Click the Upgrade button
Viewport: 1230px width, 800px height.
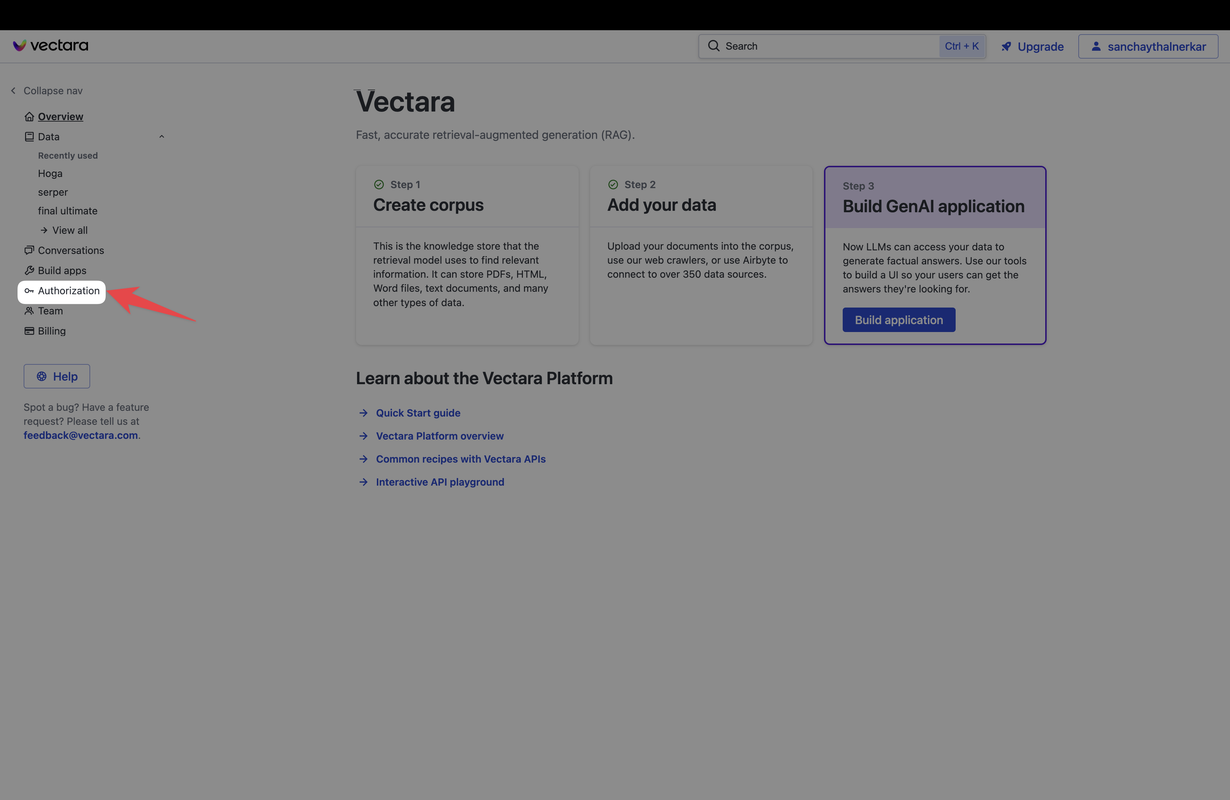(1033, 46)
